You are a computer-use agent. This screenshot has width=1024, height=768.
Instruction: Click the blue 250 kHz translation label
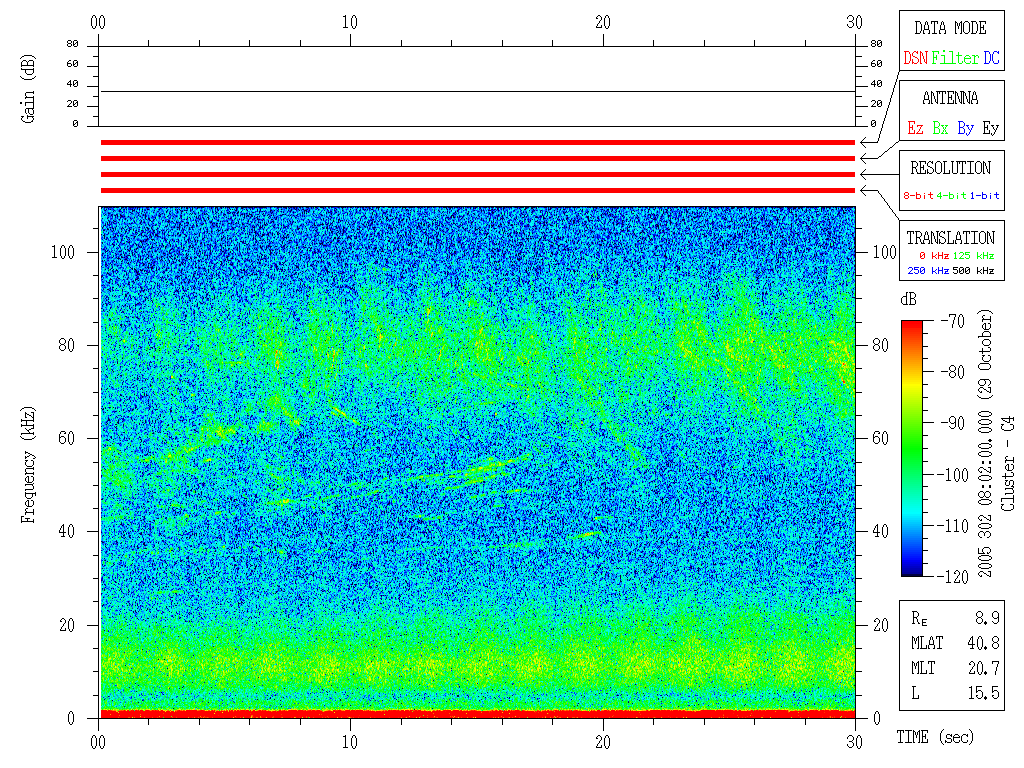pos(928,270)
